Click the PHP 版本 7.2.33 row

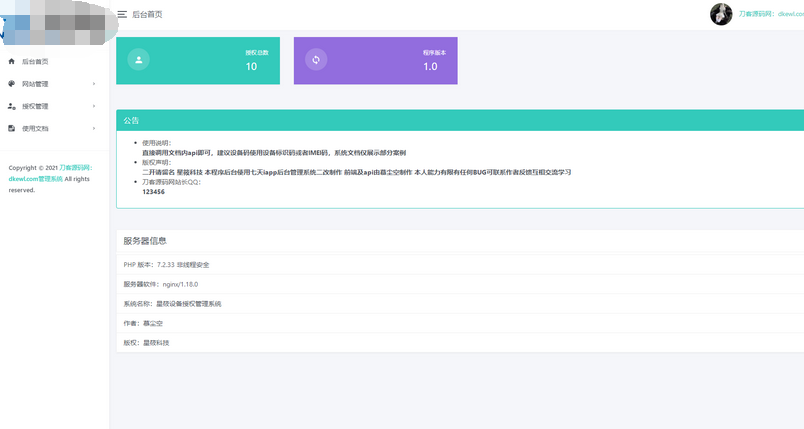pyautogui.click(x=460, y=264)
